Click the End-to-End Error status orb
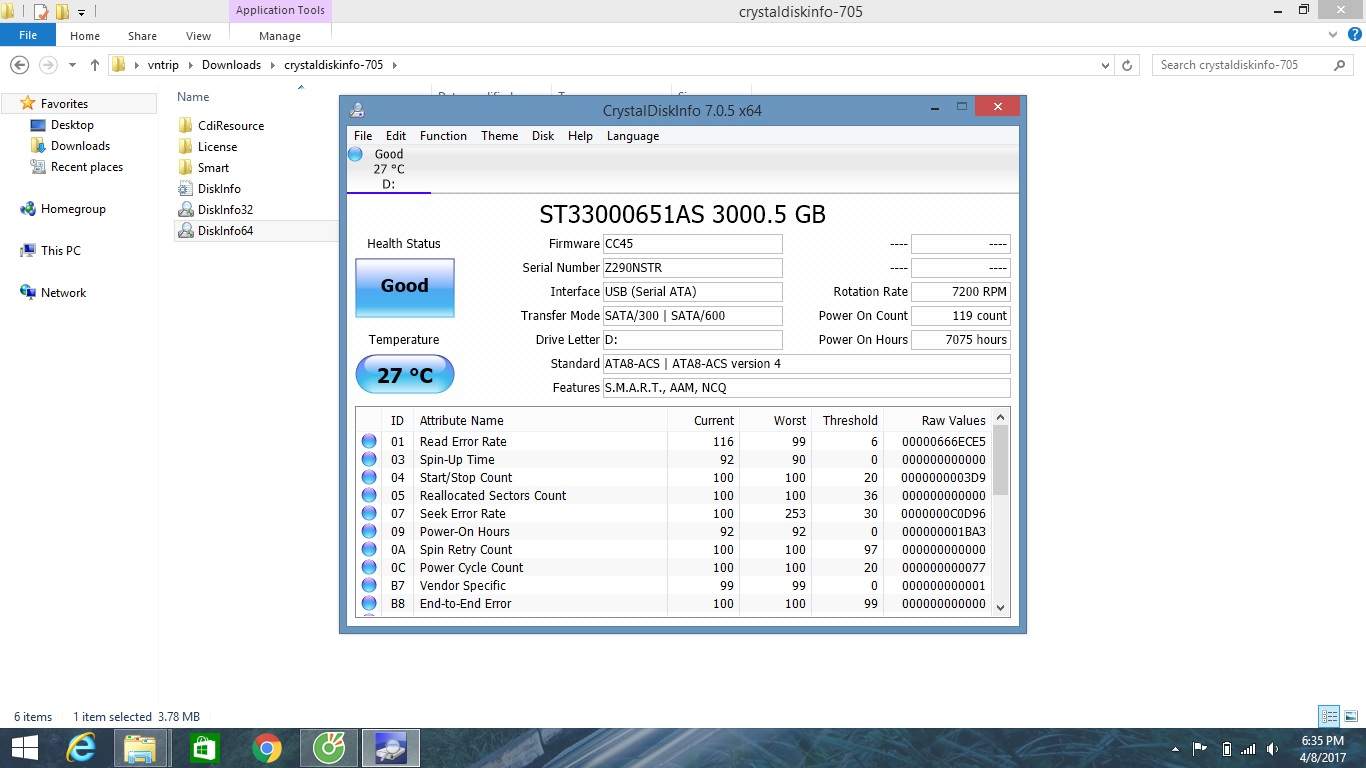 point(369,603)
